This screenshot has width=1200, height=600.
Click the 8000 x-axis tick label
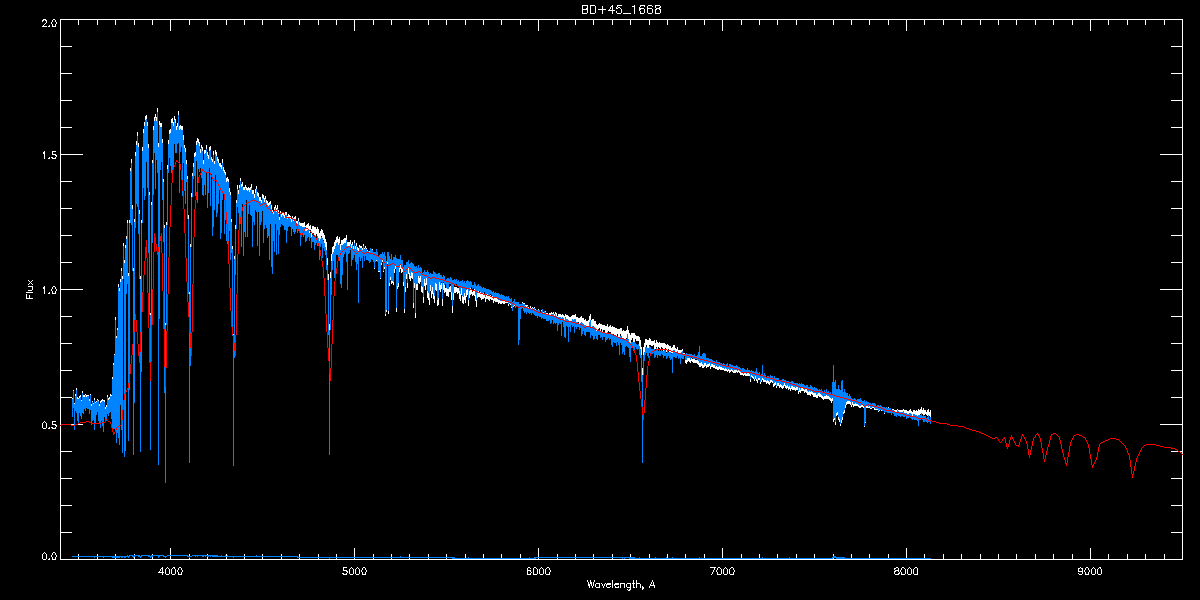click(x=906, y=572)
